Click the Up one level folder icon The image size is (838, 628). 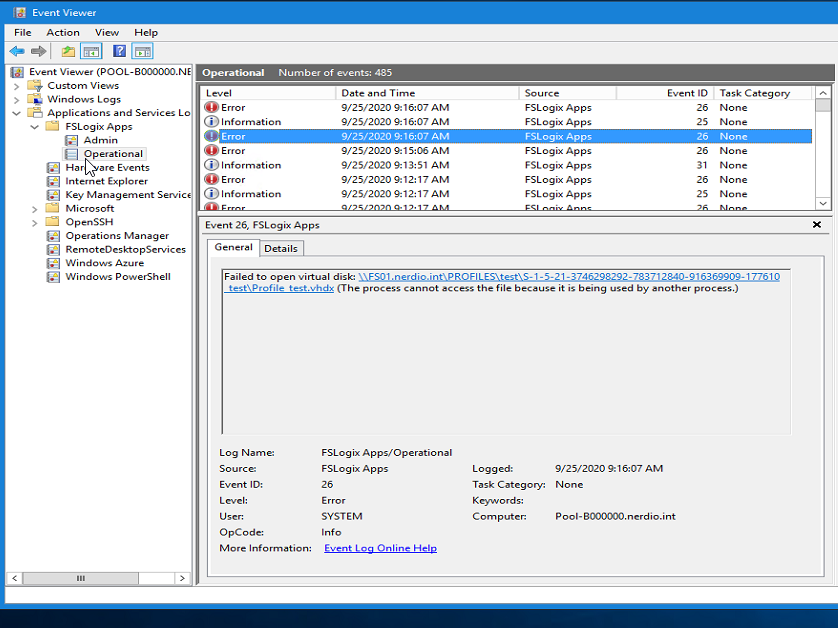tap(68, 51)
